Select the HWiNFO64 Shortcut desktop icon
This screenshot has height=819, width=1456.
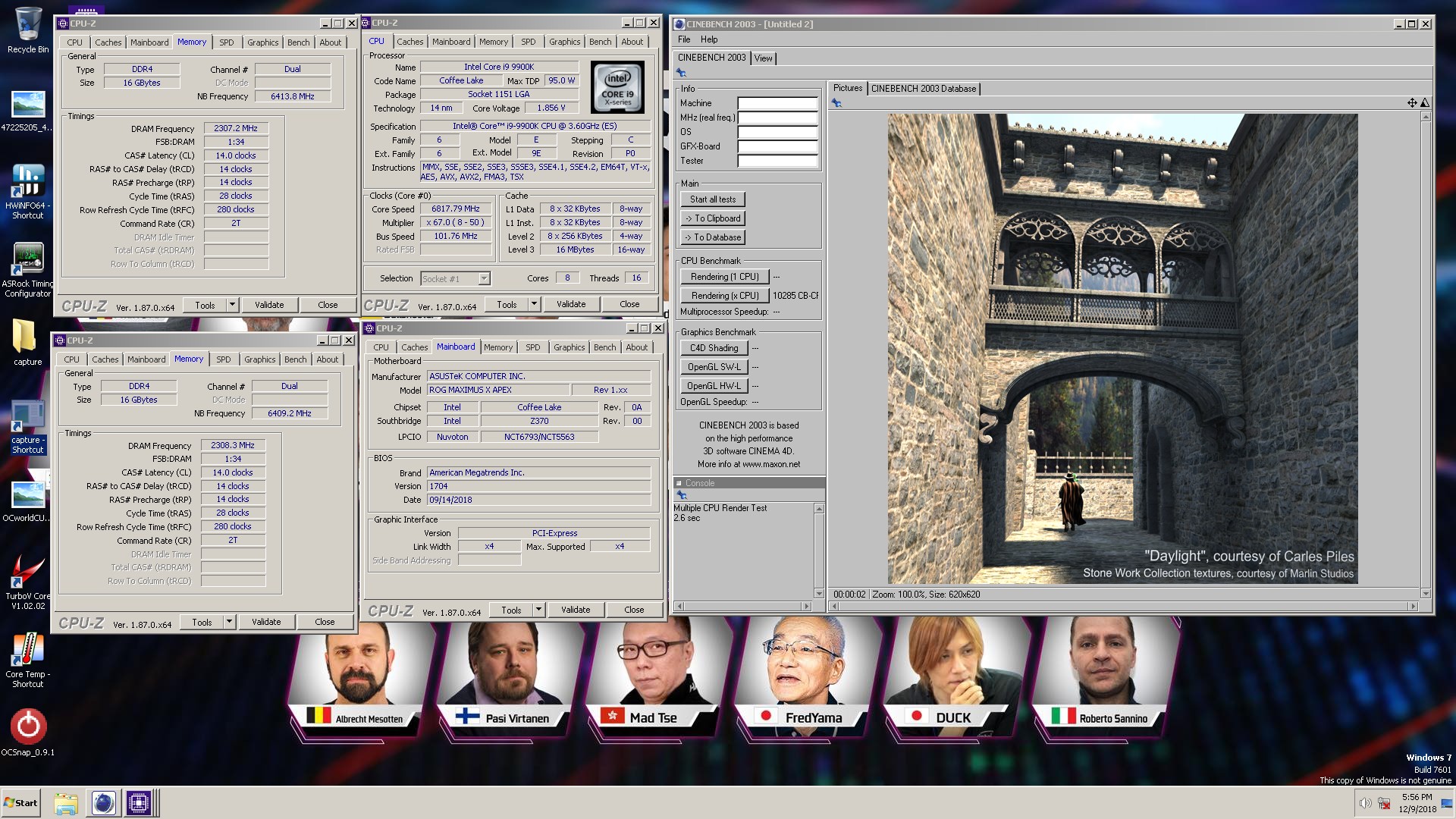28,191
